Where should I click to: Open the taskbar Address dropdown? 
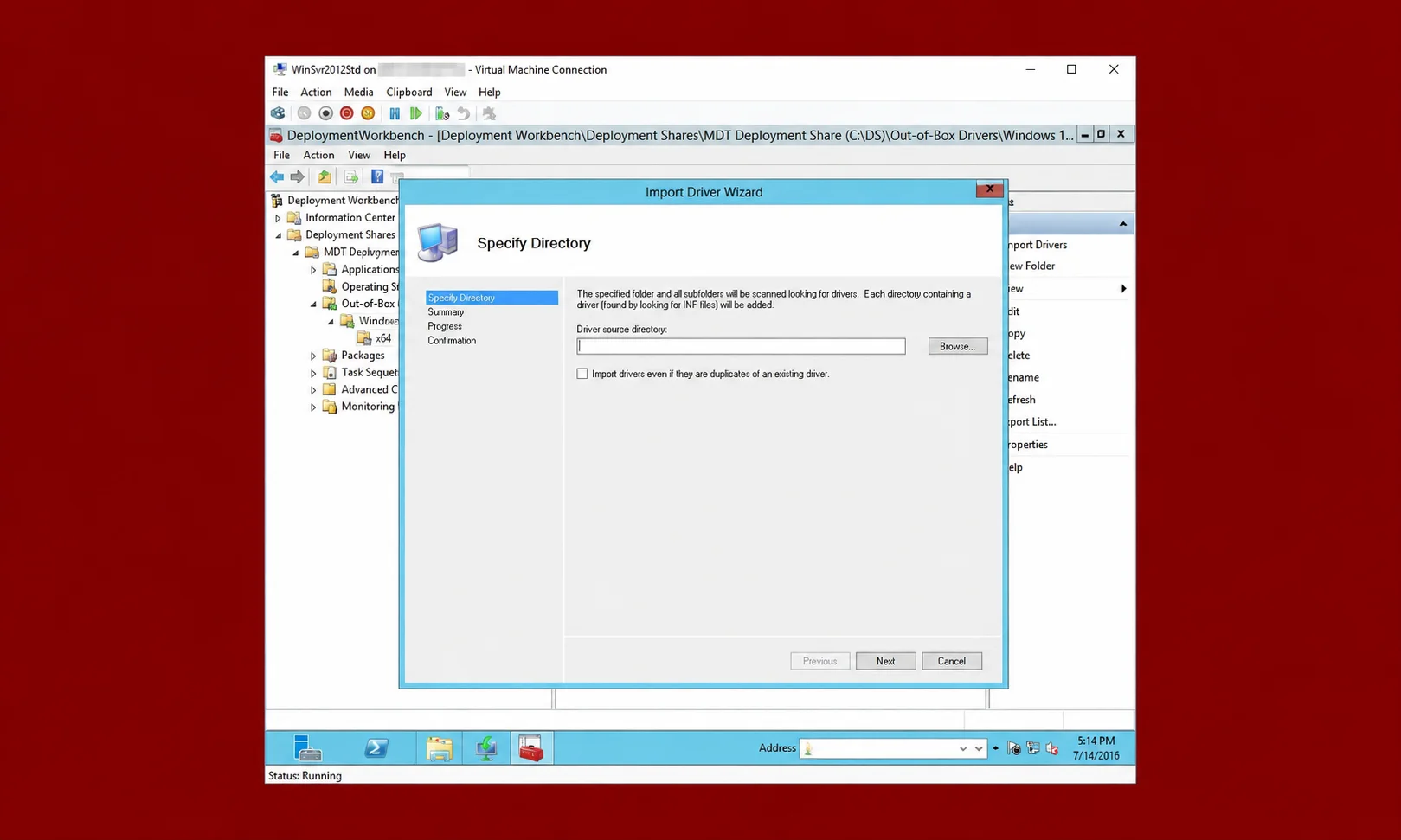(962, 748)
